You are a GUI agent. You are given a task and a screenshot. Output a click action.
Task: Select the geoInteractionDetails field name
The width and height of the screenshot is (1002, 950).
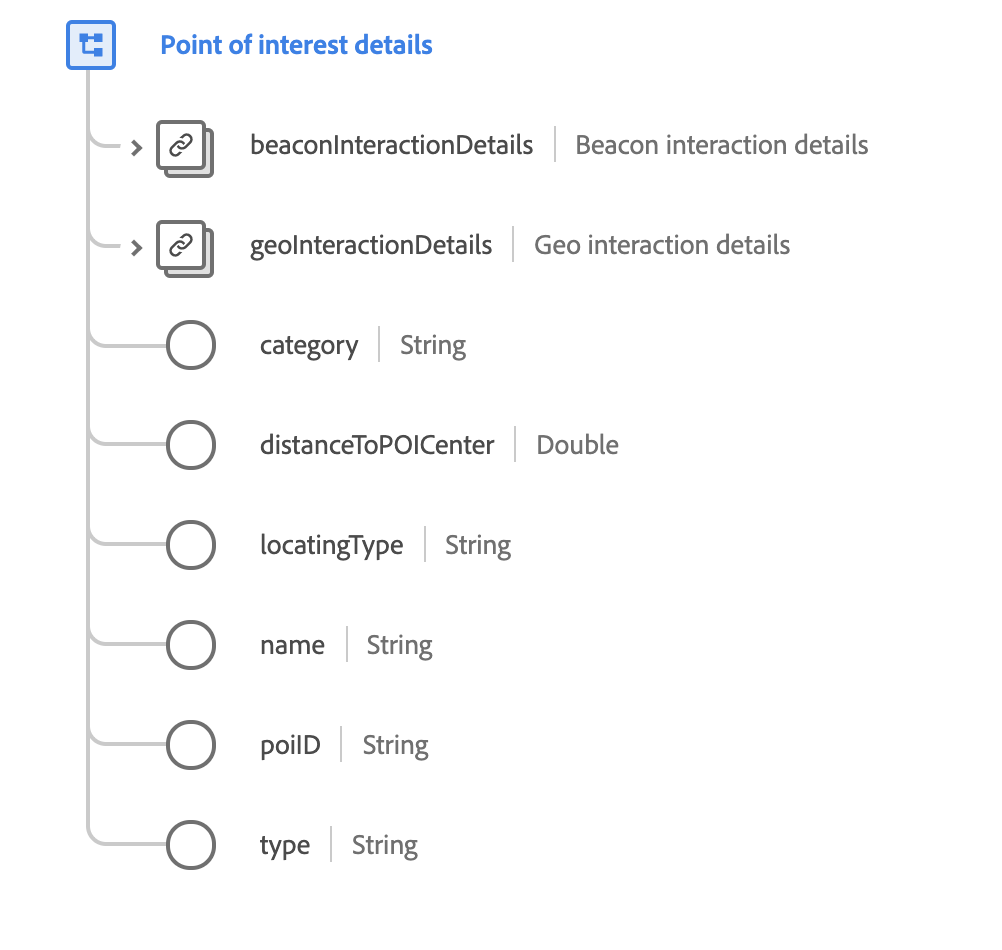click(370, 245)
